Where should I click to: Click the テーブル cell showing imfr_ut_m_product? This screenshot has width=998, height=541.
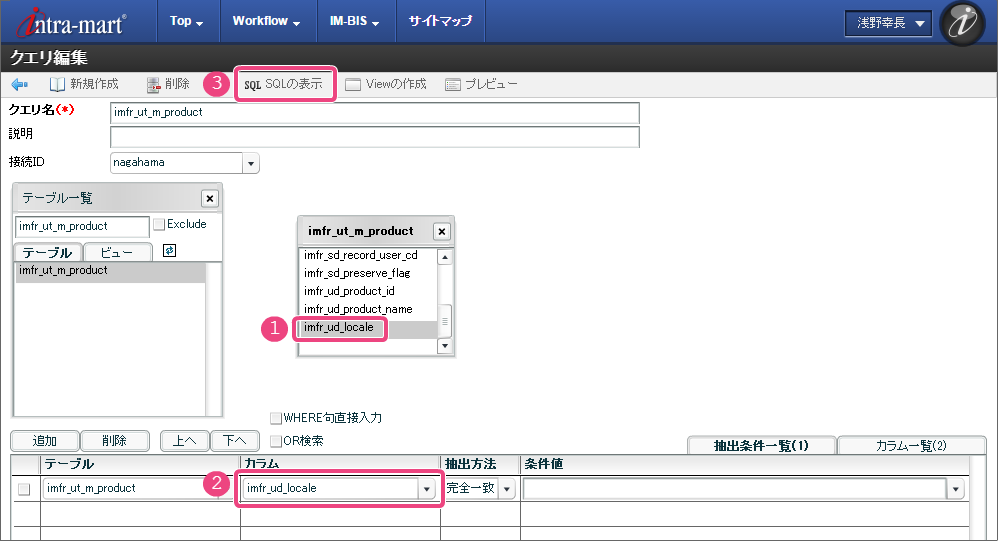coord(132,489)
